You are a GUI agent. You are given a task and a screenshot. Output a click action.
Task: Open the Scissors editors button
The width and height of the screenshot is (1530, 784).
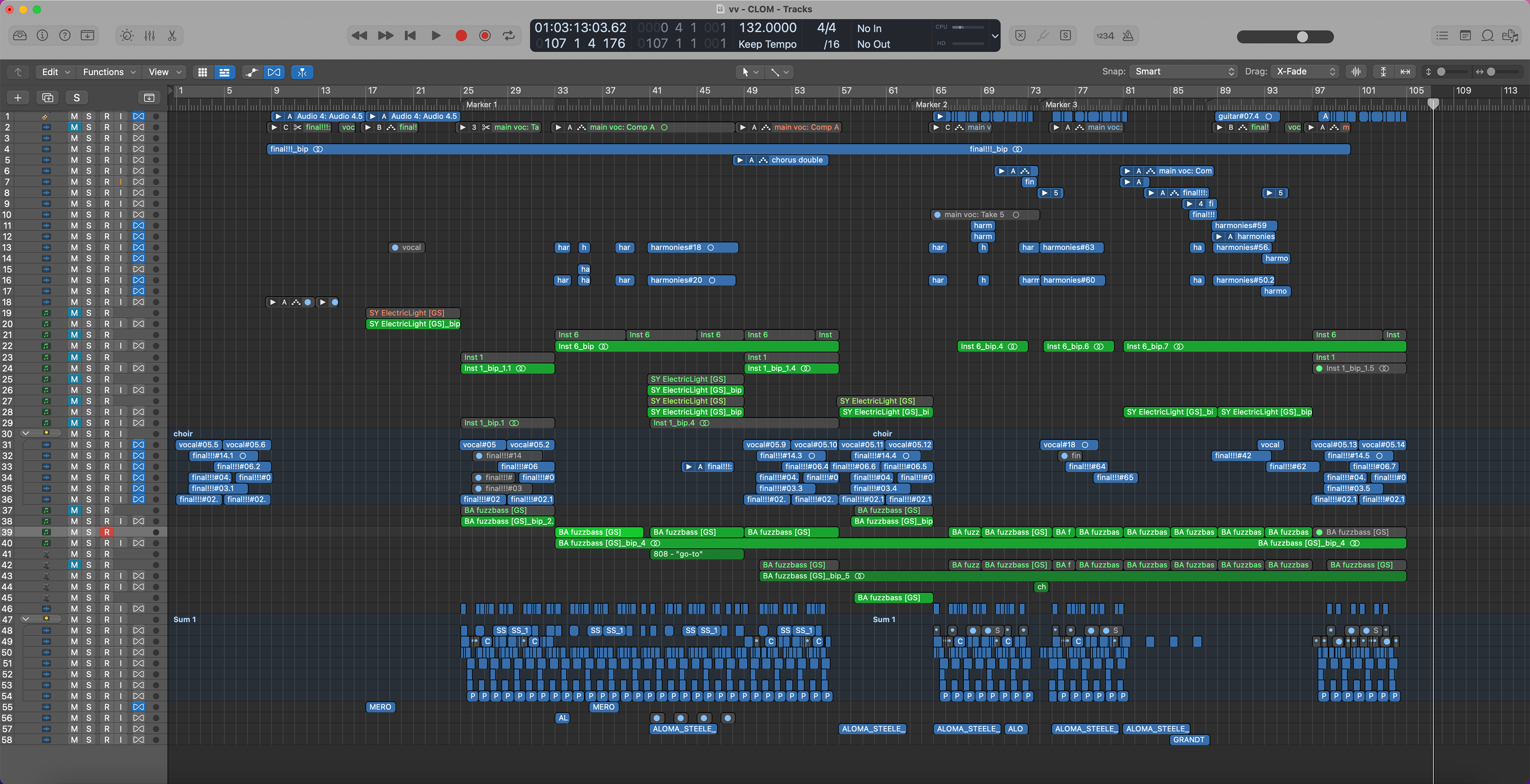[x=172, y=35]
